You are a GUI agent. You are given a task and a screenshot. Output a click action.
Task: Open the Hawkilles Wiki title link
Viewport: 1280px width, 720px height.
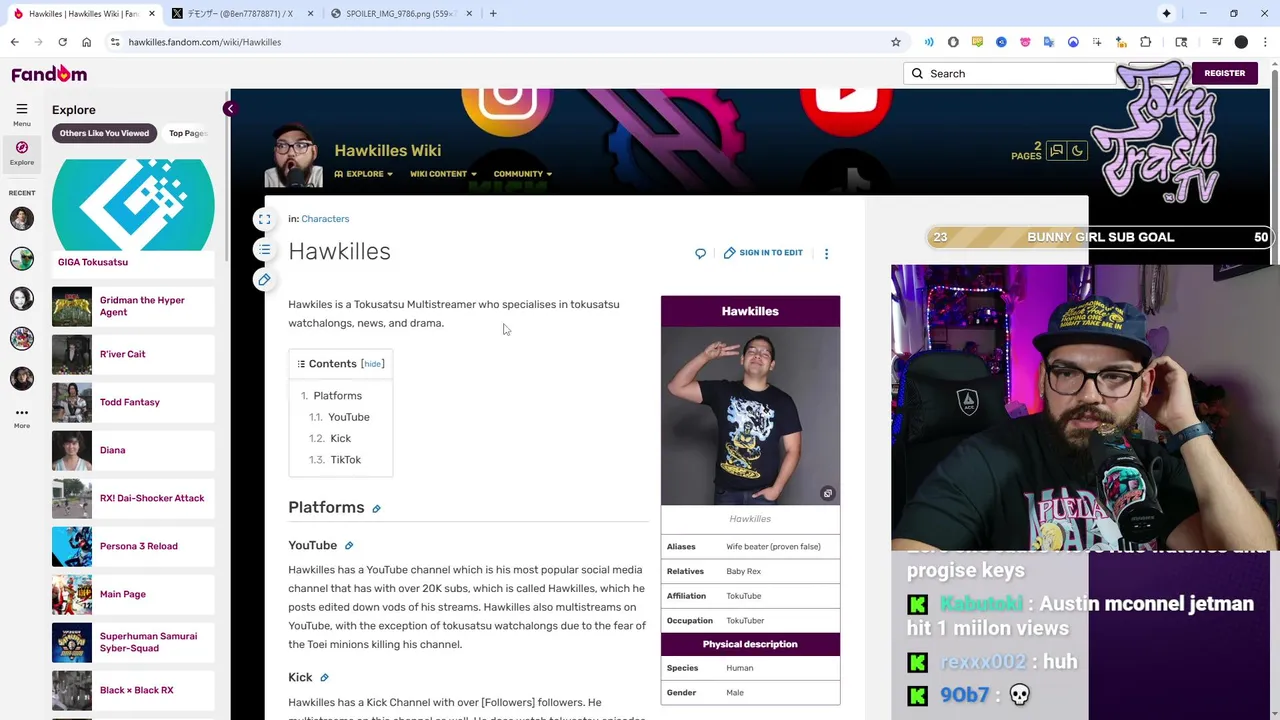click(x=387, y=151)
